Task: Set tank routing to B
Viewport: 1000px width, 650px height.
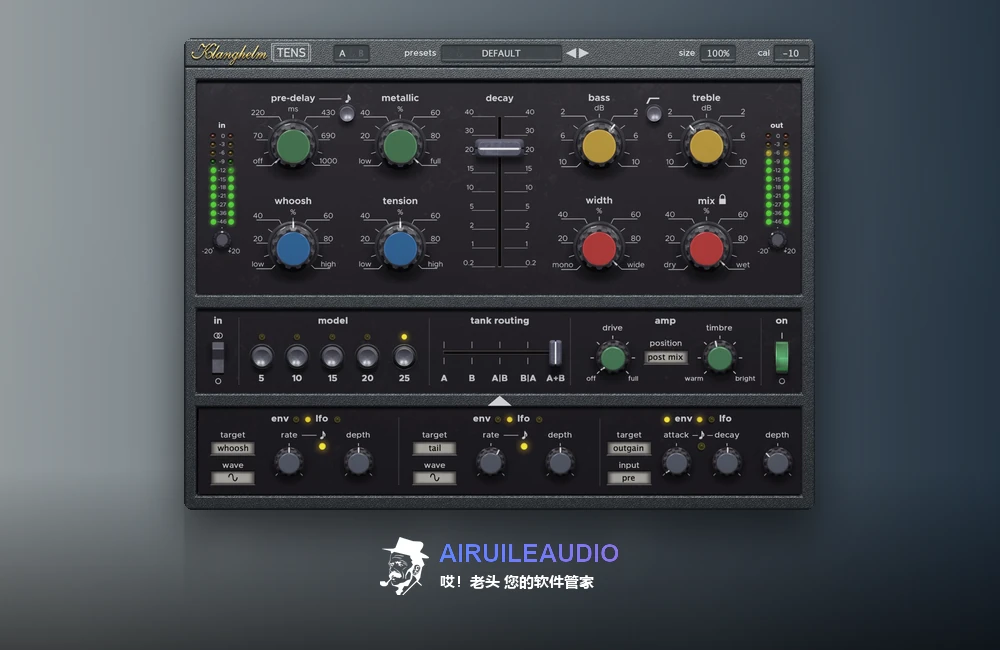Action: coord(472,378)
